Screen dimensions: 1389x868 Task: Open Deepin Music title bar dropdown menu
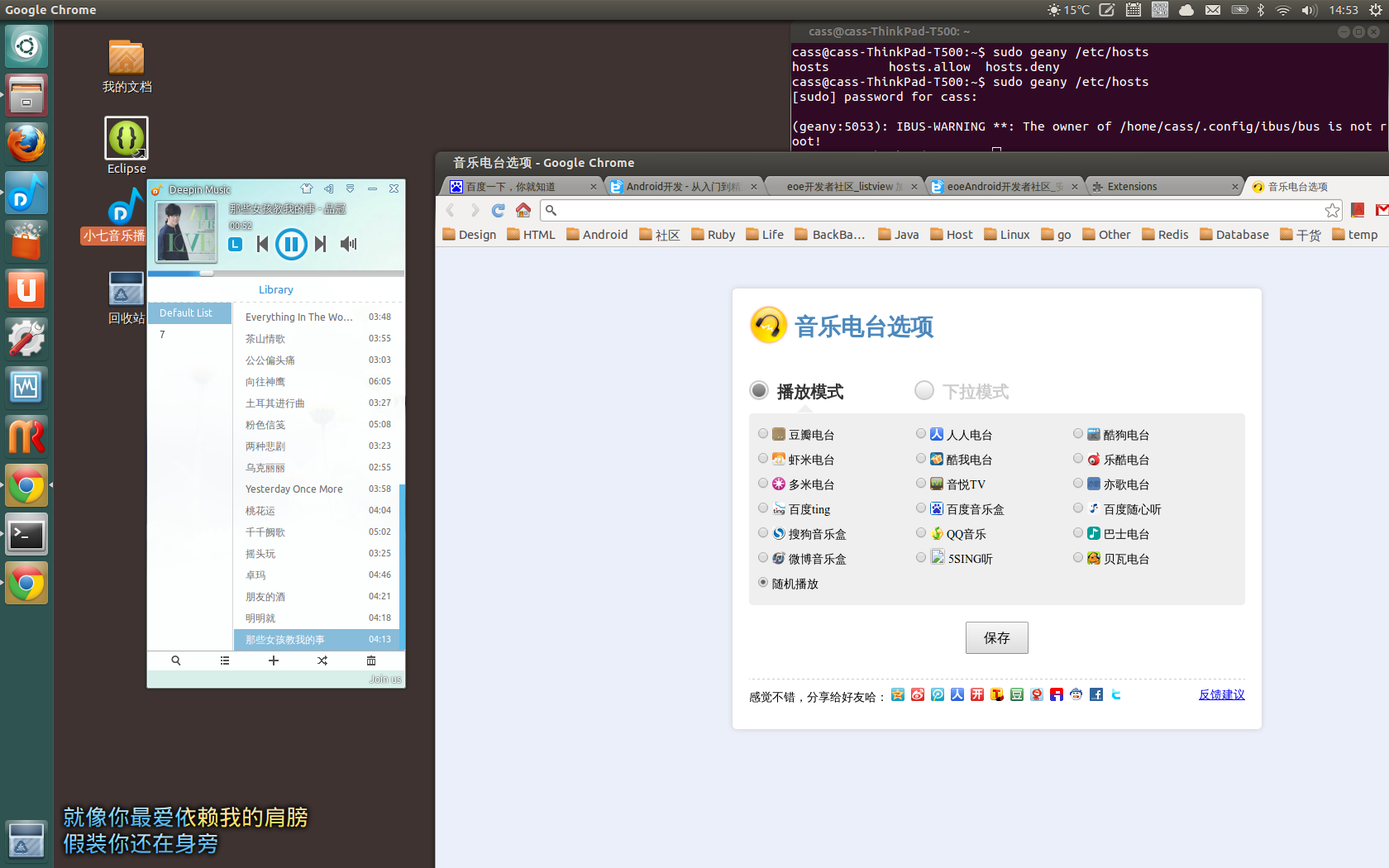(x=350, y=188)
